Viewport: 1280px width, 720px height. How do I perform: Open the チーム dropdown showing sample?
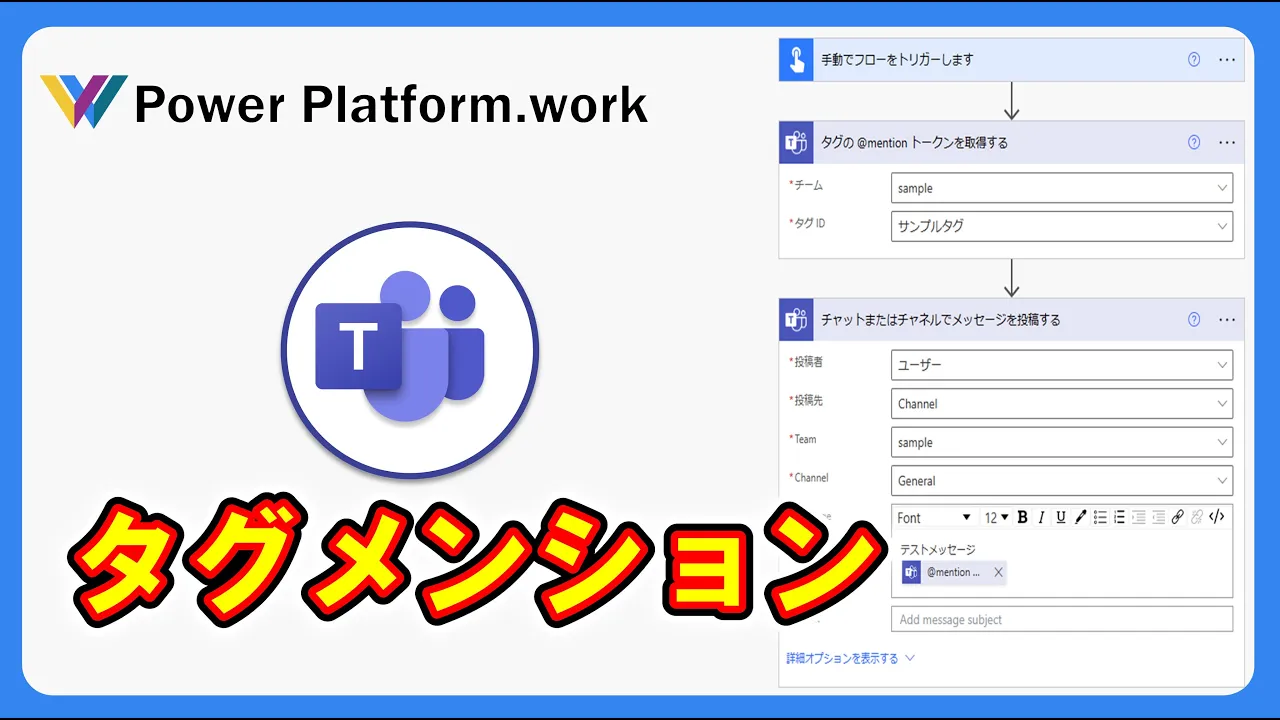click(1061, 188)
